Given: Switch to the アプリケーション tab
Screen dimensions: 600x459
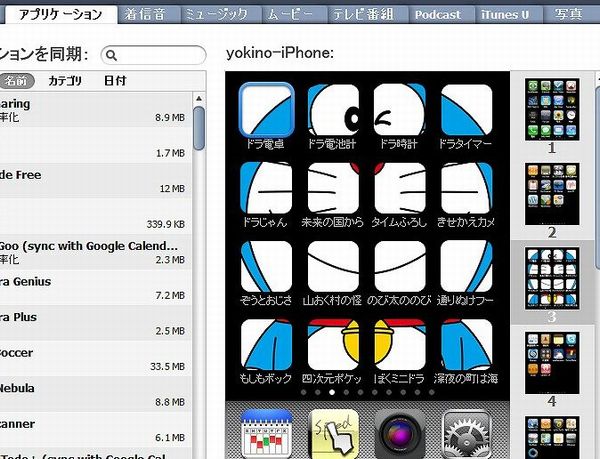Looking at the screenshot, I should (60, 15).
